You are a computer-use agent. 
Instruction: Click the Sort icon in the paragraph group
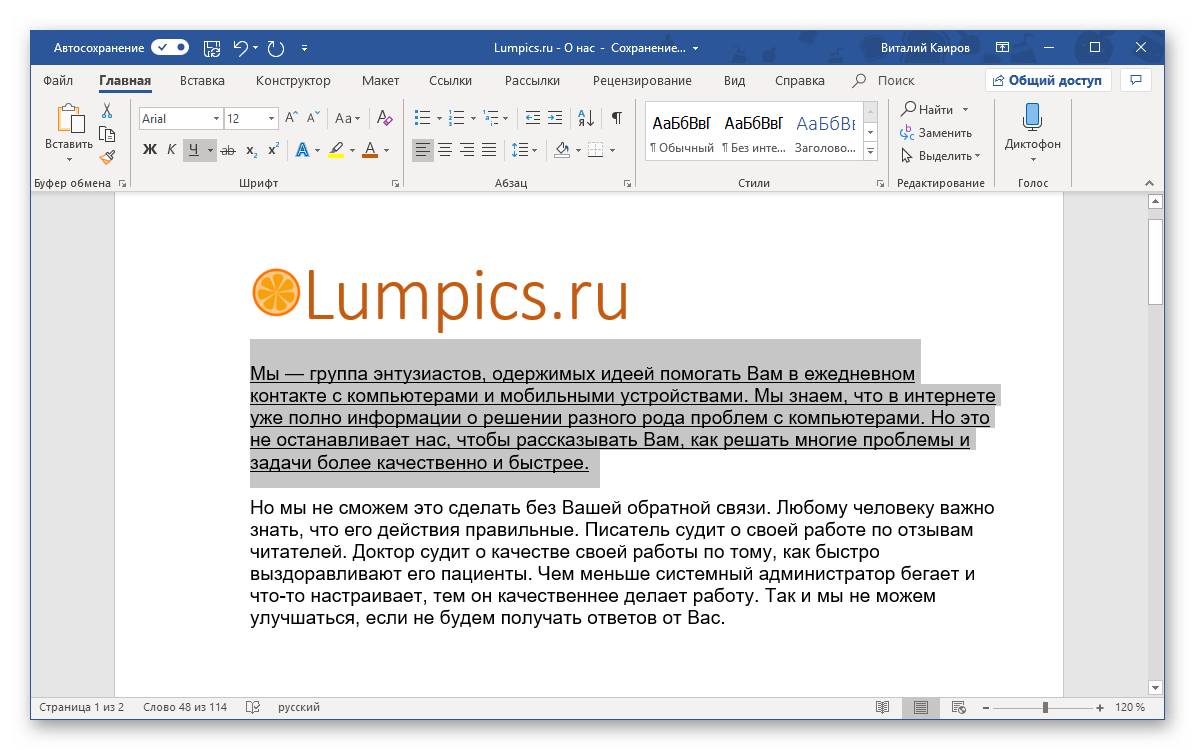pyautogui.click(x=587, y=118)
